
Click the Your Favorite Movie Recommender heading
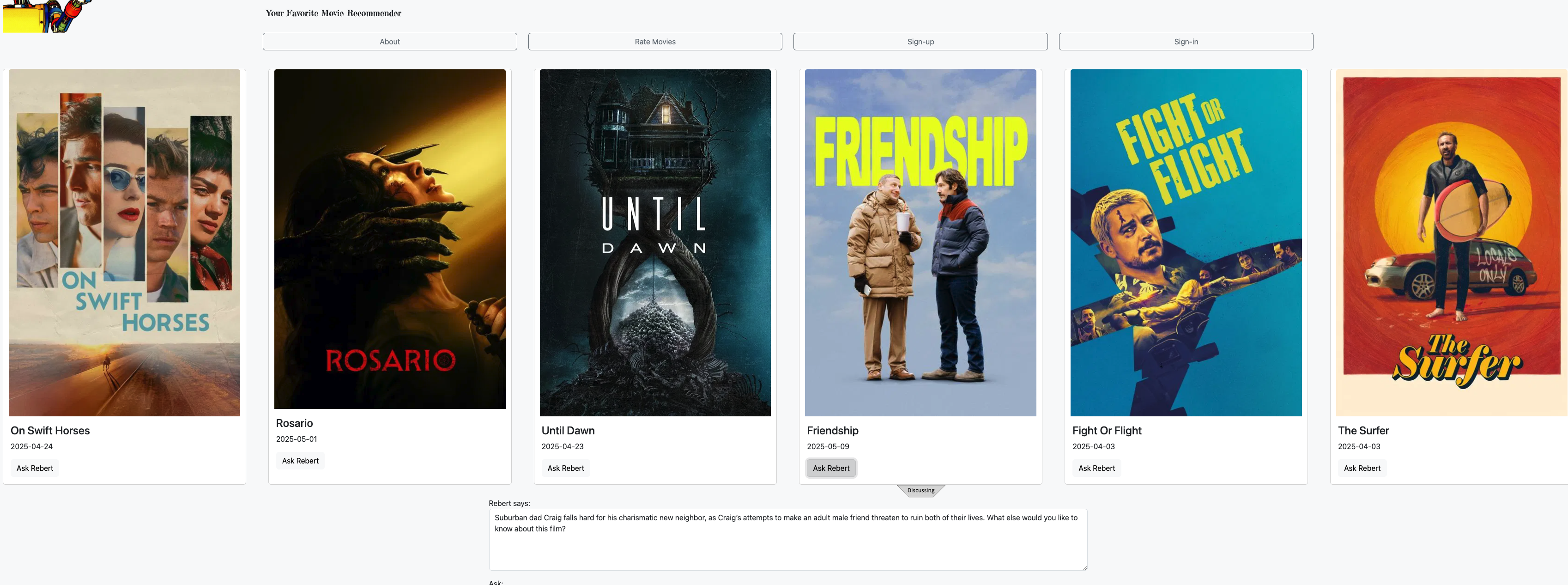[x=333, y=13]
